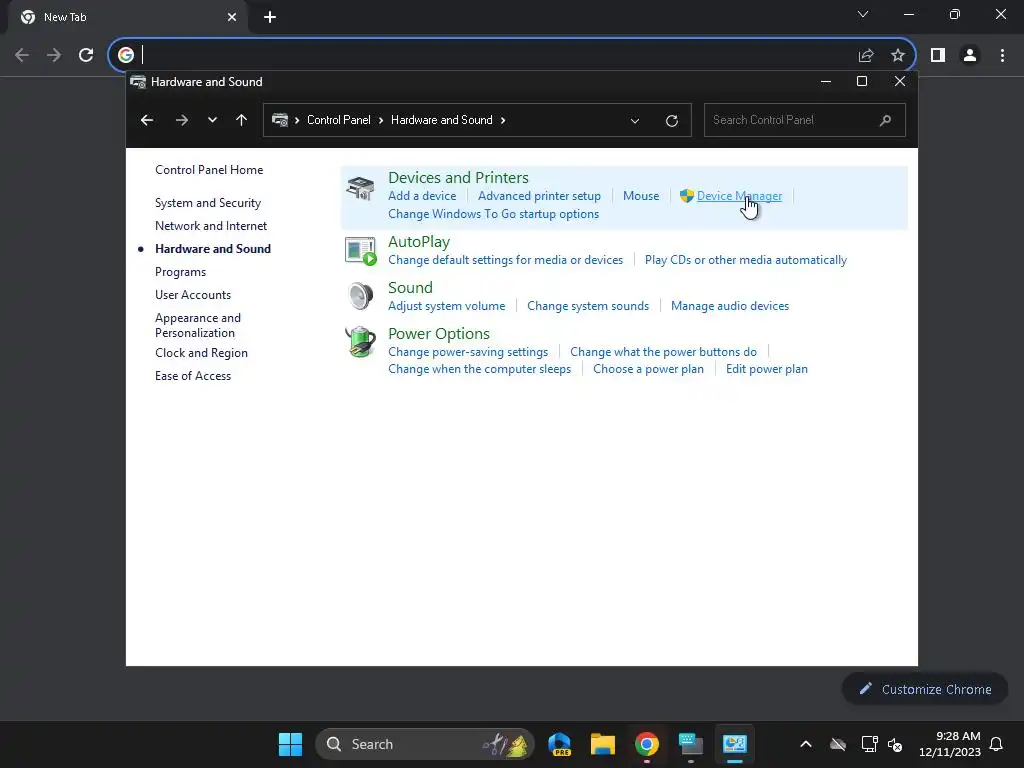Screen dimensions: 1024x768
Task: Expand chevron after Hardware and Sound breadcrumb
Action: 503,120
